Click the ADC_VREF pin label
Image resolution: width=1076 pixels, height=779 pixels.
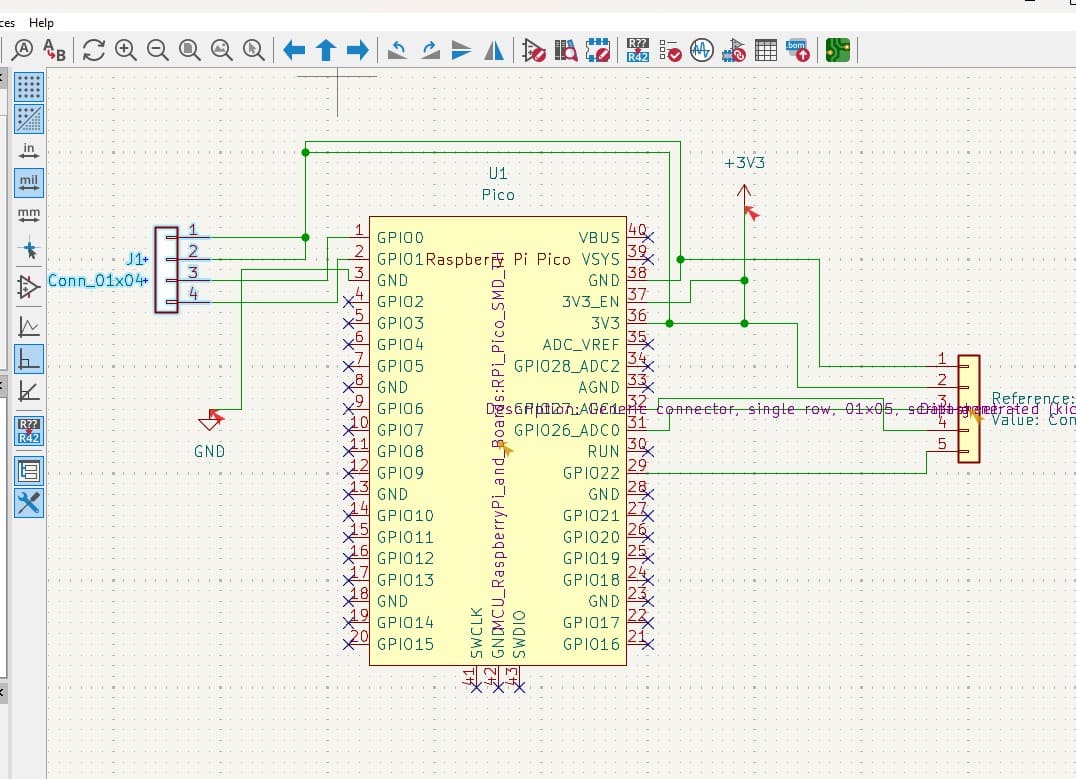click(581, 345)
